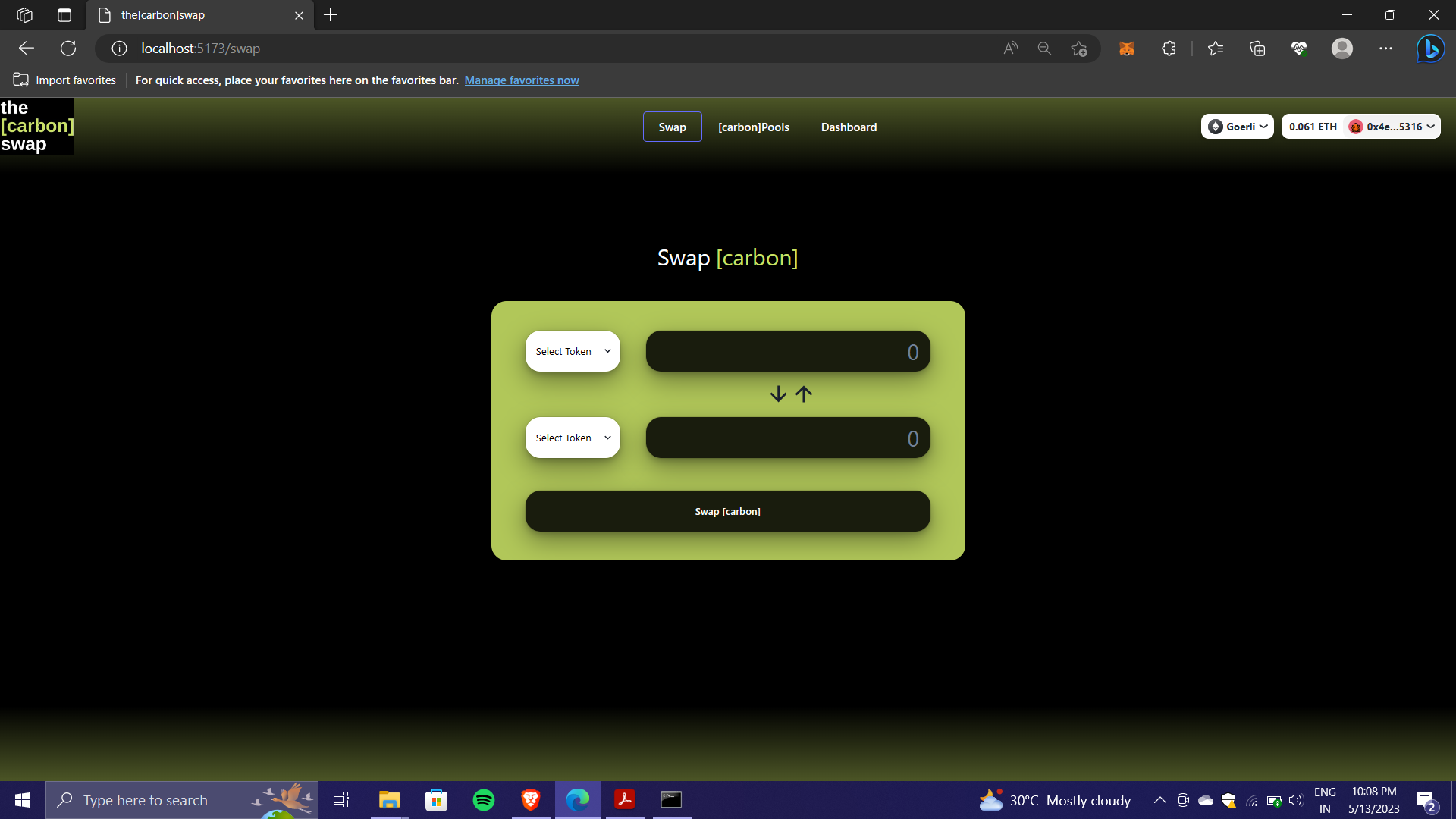This screenshot has width=1456, height=819.
Task: Open the MetaMask extension icon
Action: tap(1127, 48)
